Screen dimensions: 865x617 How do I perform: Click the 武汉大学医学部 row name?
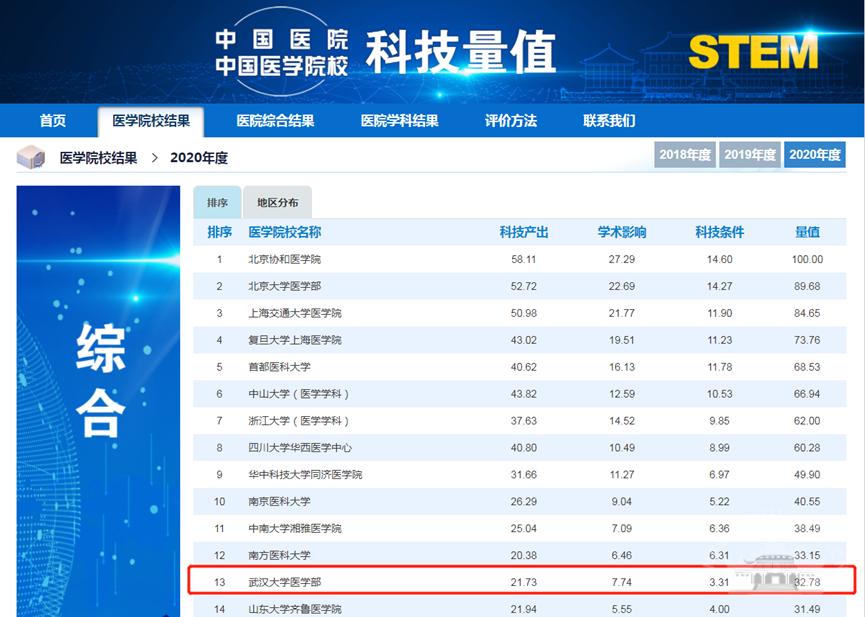click(x=284, y=582)
